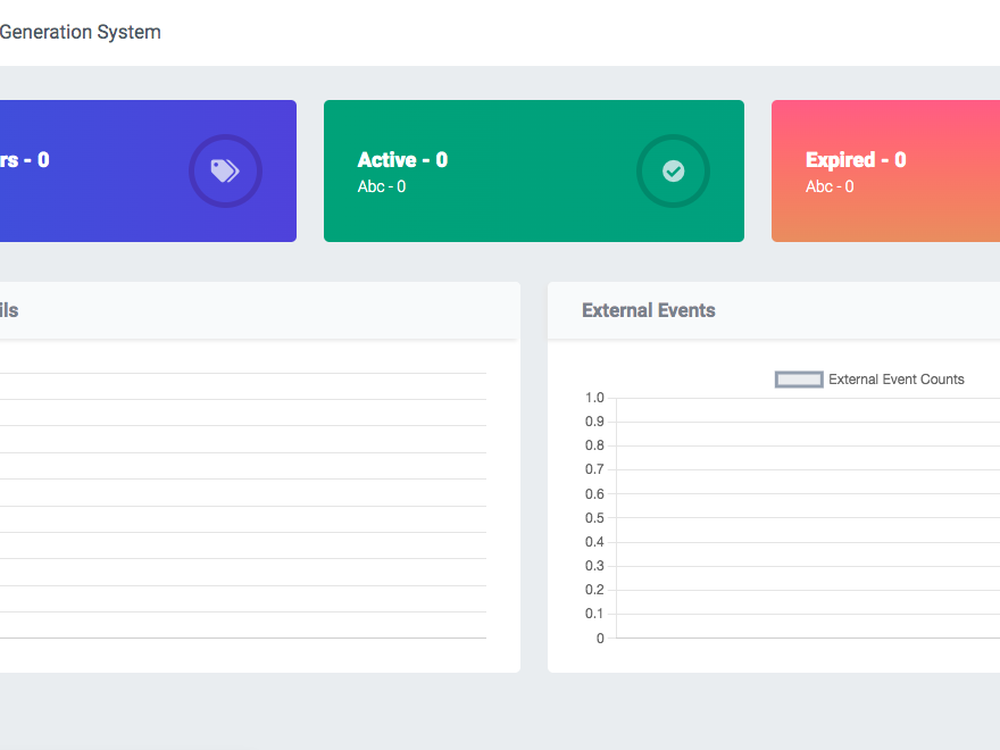Viewport: 1000px width, 750px height.
Task: Click the 1.0 y-axis label
Action: point(594,398)
